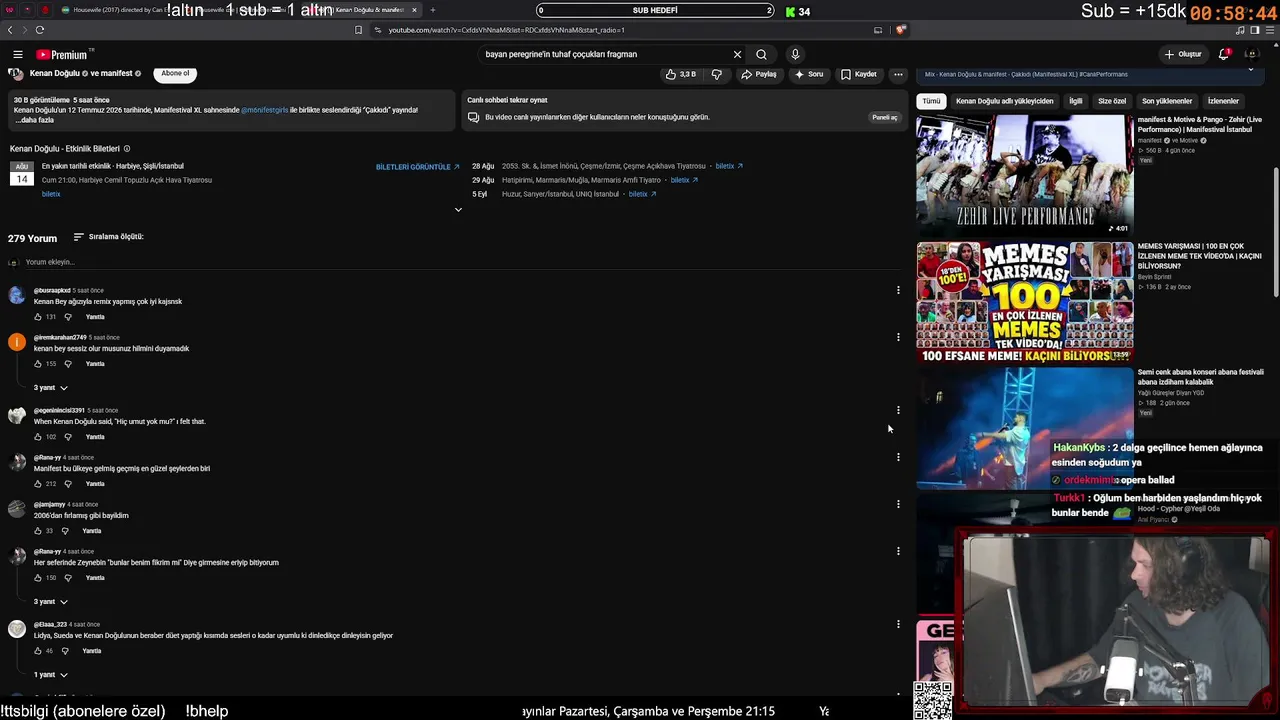Screen dimensions: 1280x720
Task: Like the comment by @busraapkxd
Action: [38, 317]
